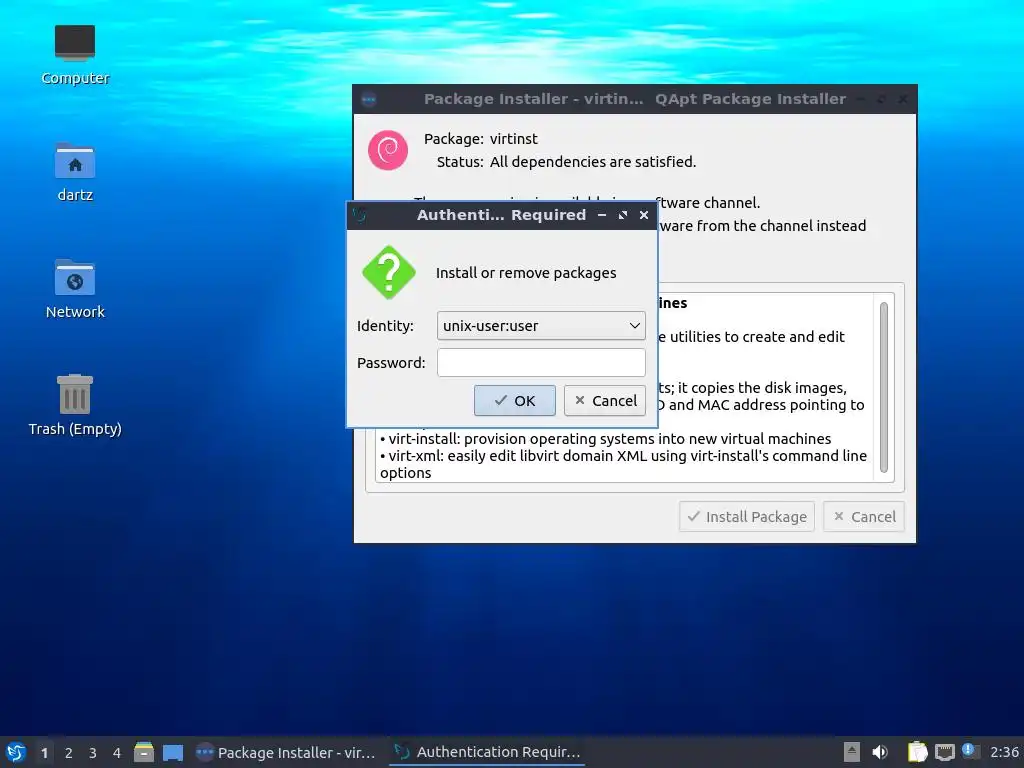
Task: Maximize Authentication Required dialog
Action: [x=622, y=215]
